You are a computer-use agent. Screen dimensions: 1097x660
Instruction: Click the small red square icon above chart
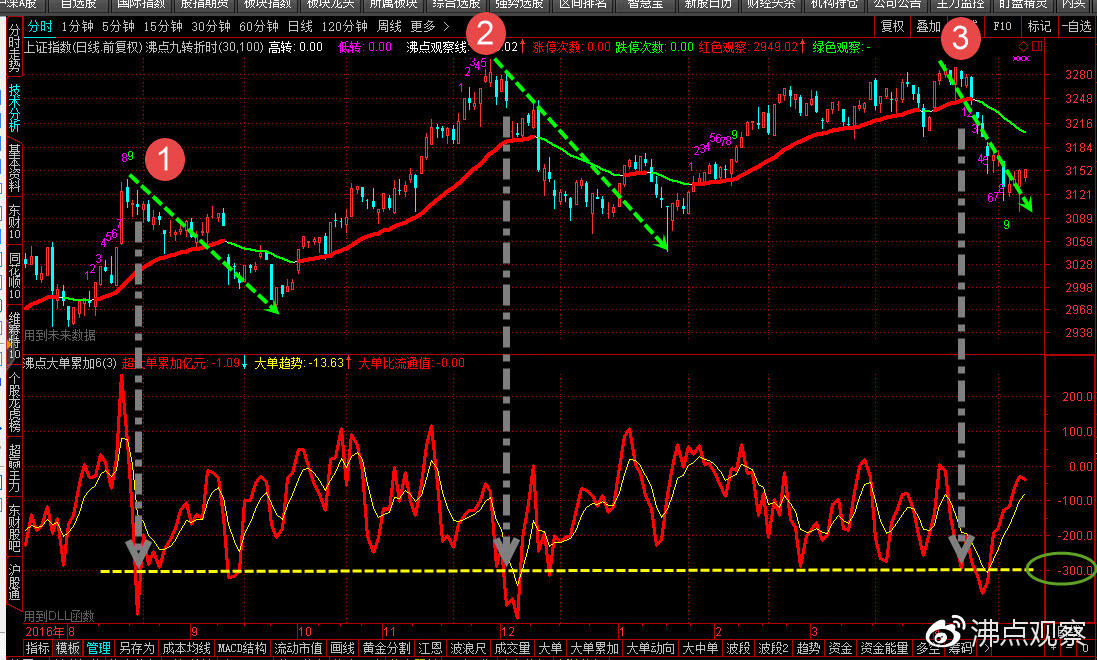tap(1037, 46)
